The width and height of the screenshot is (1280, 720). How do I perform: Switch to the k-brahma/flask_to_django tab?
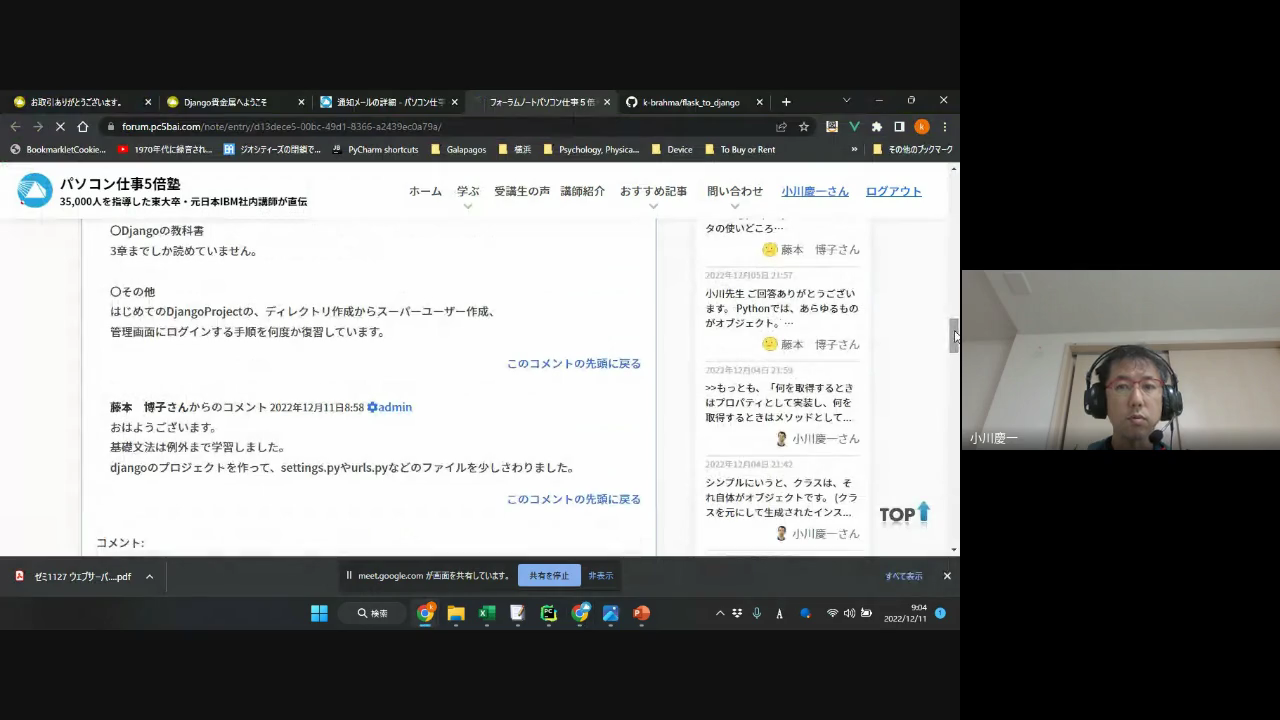coord(690,102)
